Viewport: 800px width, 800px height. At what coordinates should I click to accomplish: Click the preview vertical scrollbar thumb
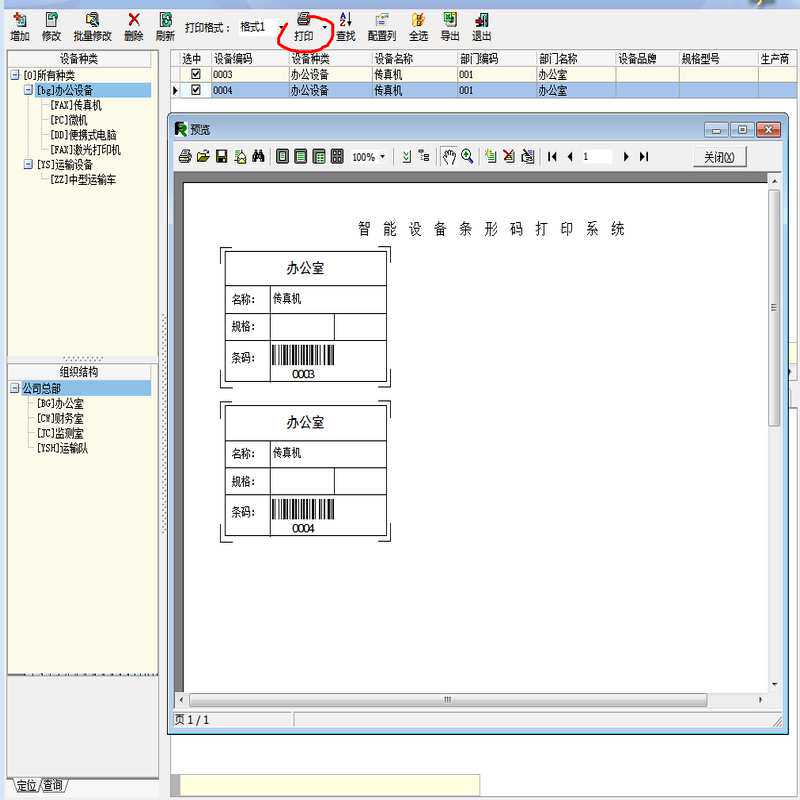coord(774,308)
